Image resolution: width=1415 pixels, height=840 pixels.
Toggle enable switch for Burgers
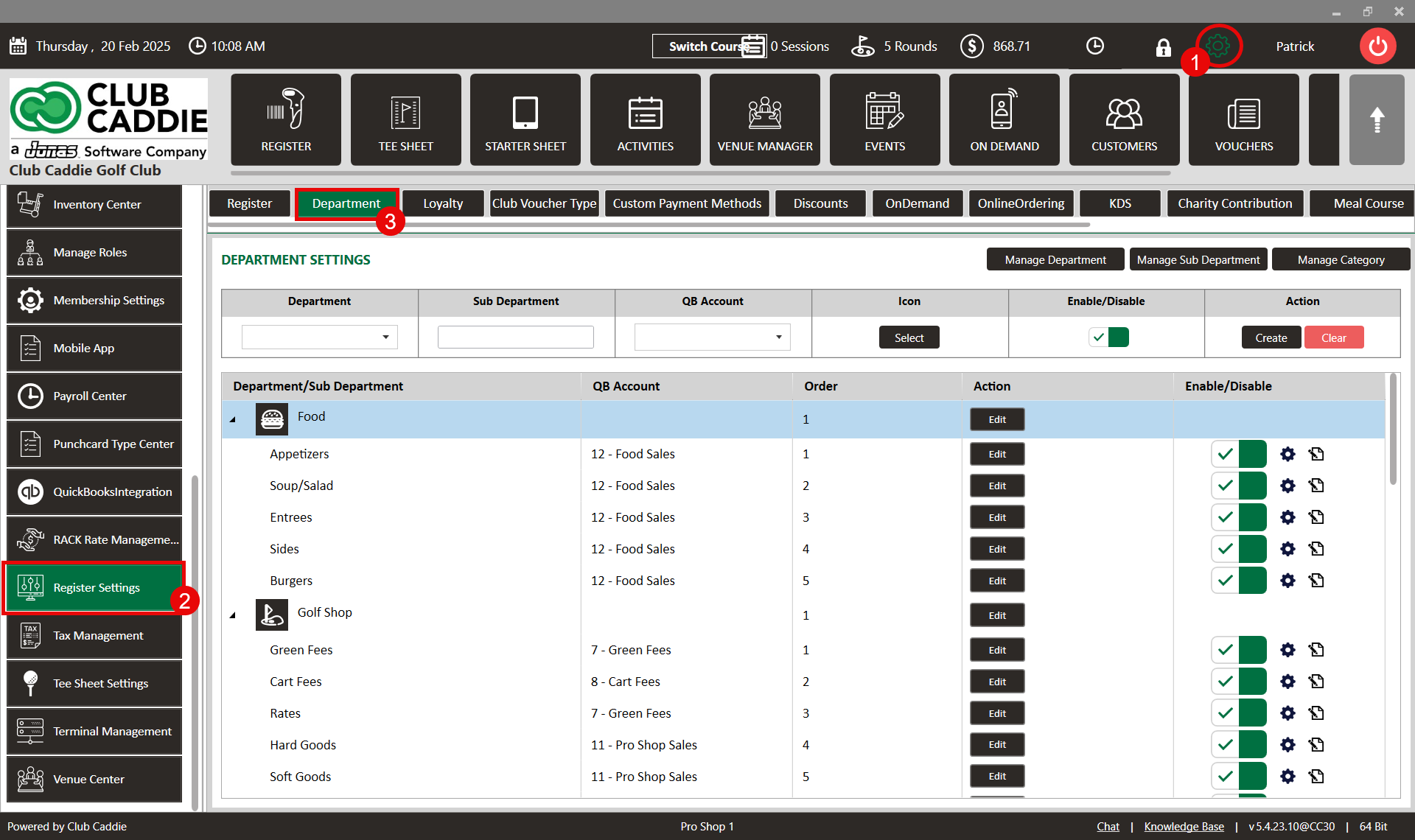[x=1238, y=581]
